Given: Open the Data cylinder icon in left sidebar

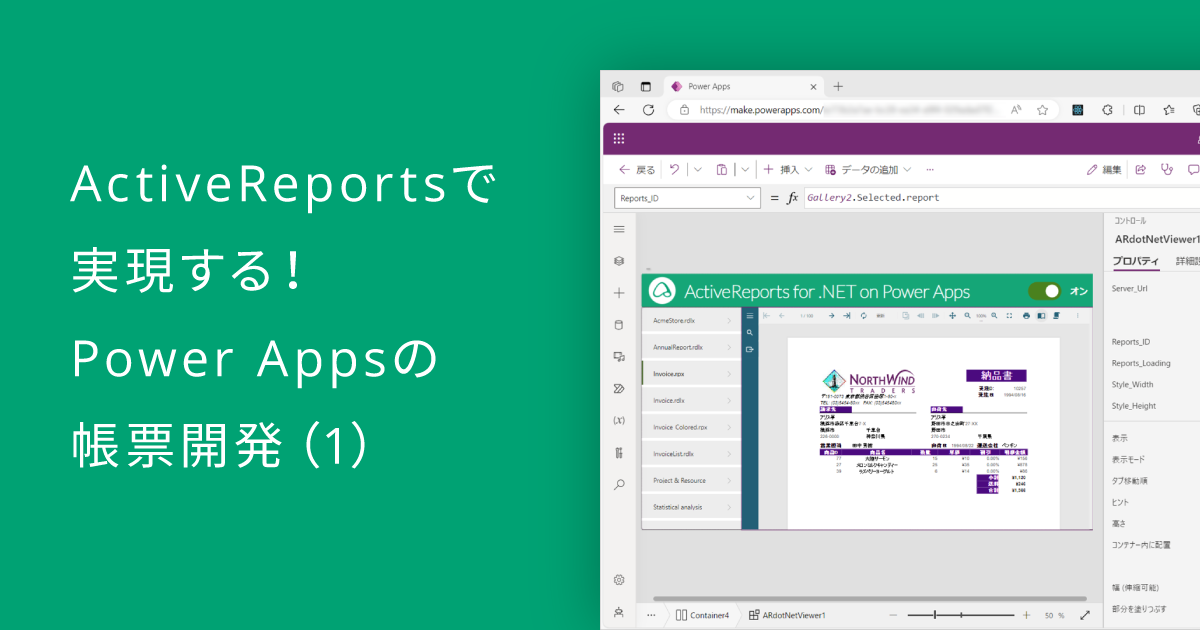Looking at the screenshot, I should (619, 324).
